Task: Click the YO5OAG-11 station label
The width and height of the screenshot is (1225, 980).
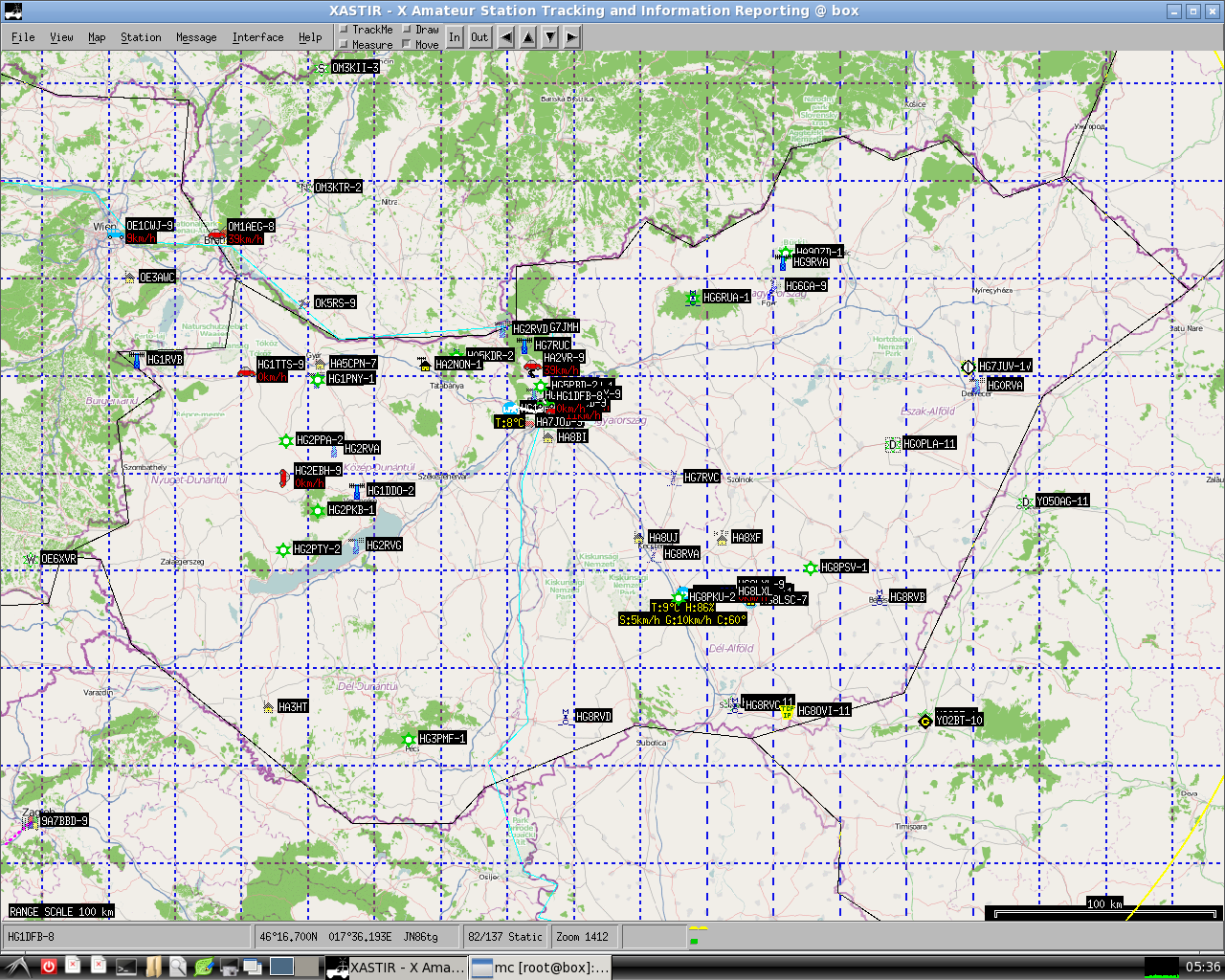Action: pos(1062,501)
